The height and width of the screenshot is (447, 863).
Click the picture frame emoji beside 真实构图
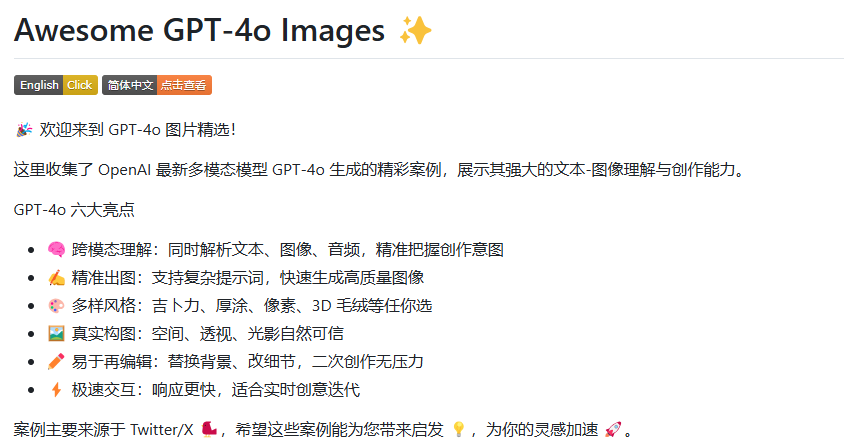(x=56, y=334)
